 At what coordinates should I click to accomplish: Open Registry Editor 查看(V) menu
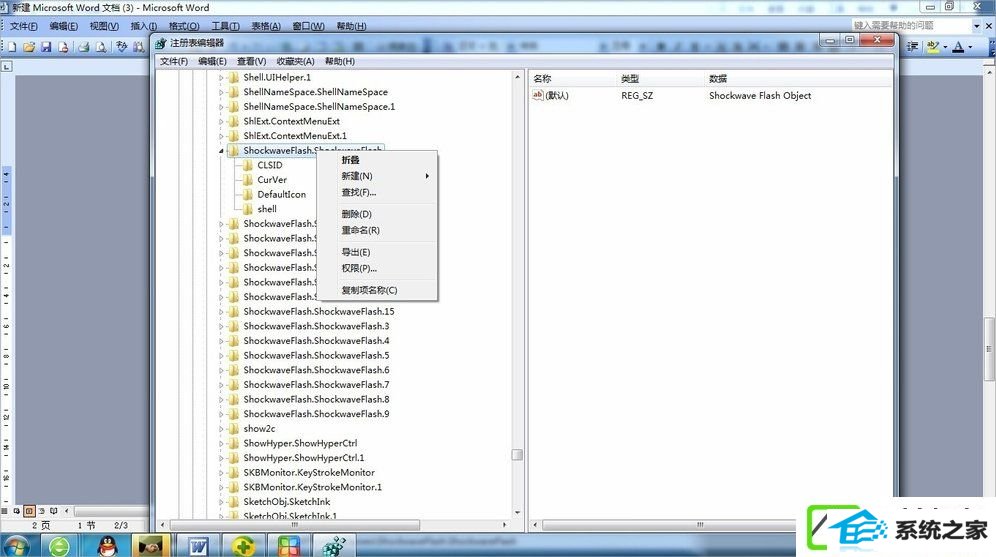point(252,62)
